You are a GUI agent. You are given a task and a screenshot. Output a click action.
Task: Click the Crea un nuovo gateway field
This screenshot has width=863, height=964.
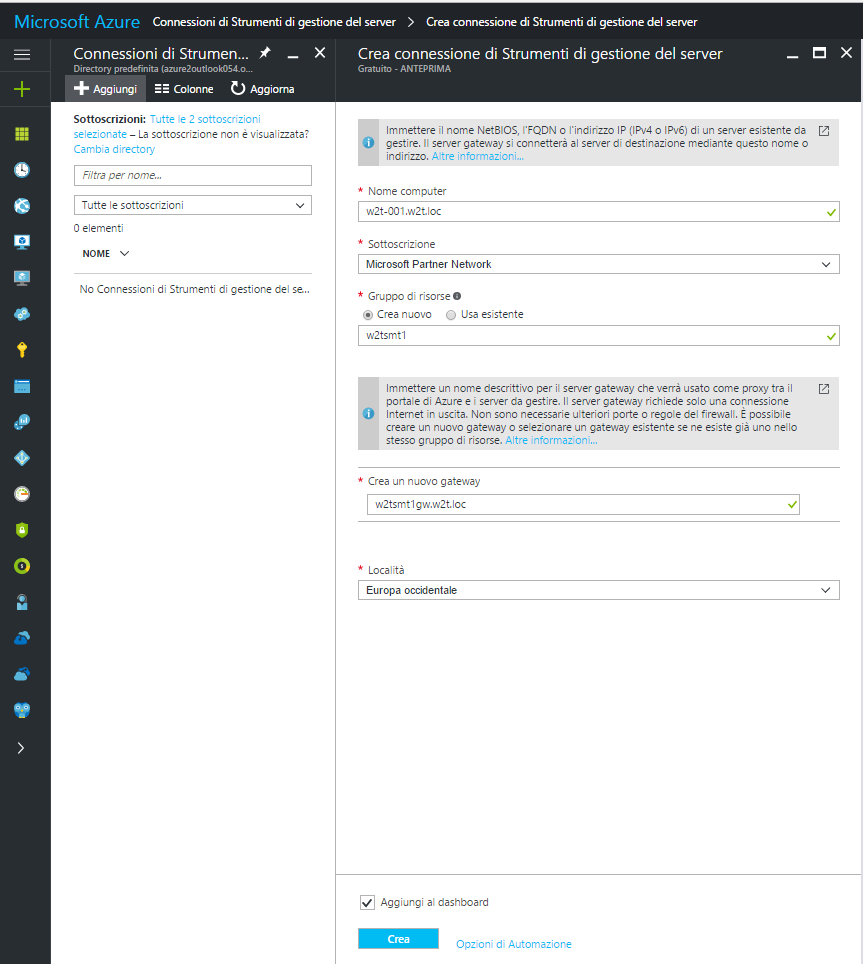point(583,505)
